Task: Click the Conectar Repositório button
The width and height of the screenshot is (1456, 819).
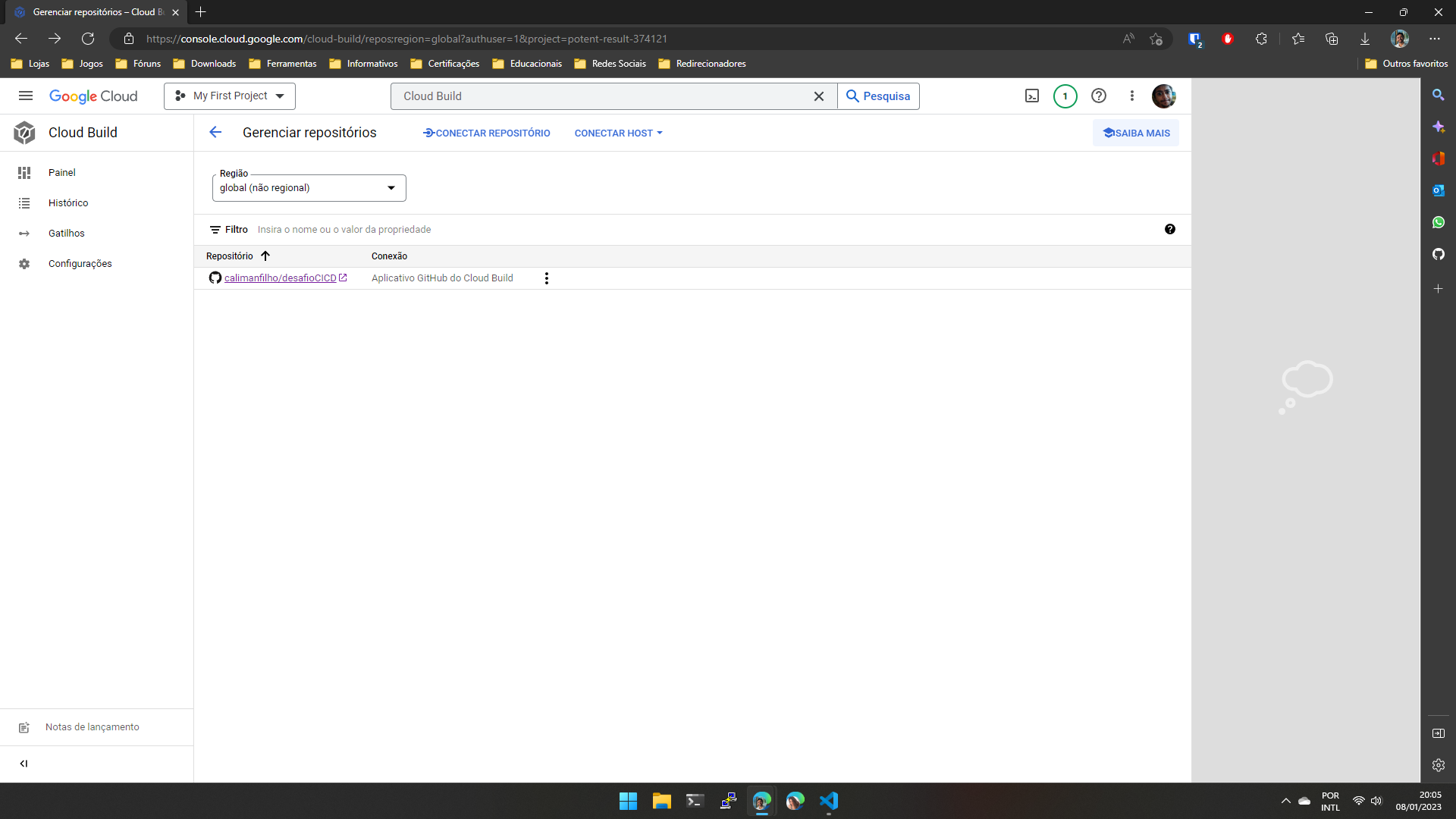Action: [487, 133]
